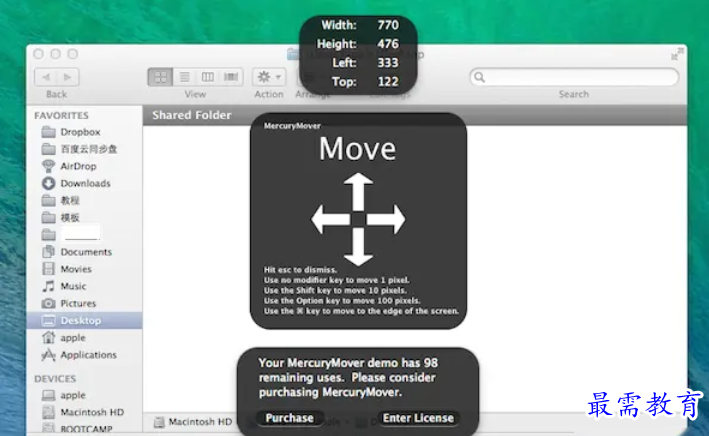This screenshot has height=436, width=709.
Task: Click the Desktop icon in the sidebar
Action: (x=48, y=321)
